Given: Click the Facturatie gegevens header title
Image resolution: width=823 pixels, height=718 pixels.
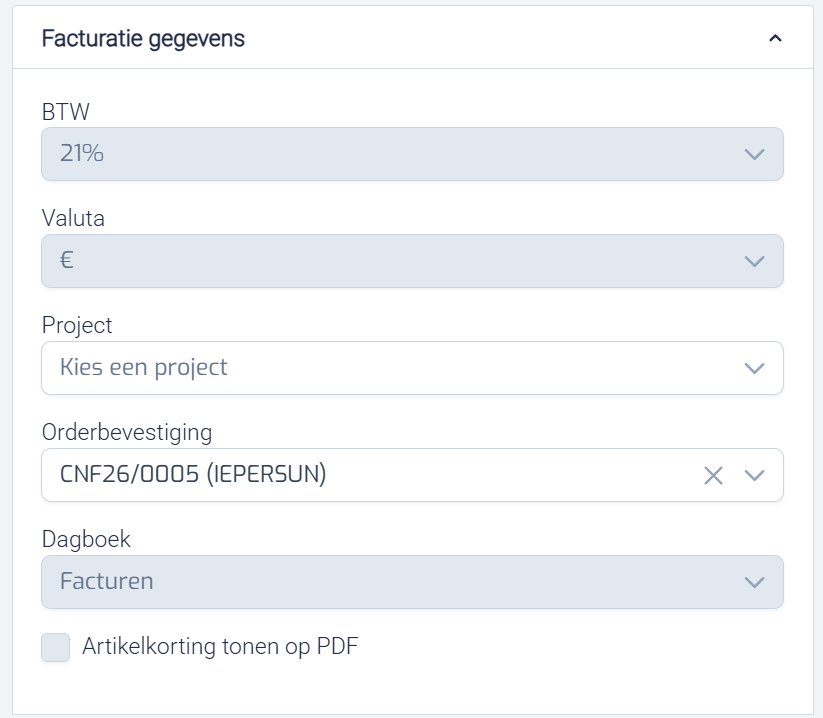Looking at the screenshot, I should pos(143,38).
